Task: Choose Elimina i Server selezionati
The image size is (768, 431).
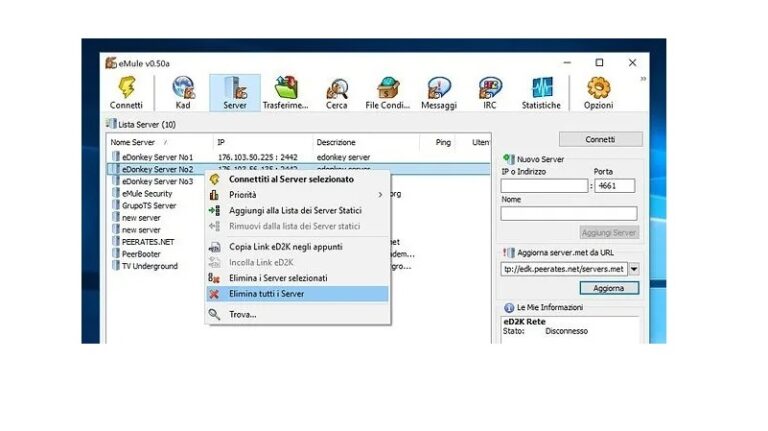Action: [x=297, y=278]
